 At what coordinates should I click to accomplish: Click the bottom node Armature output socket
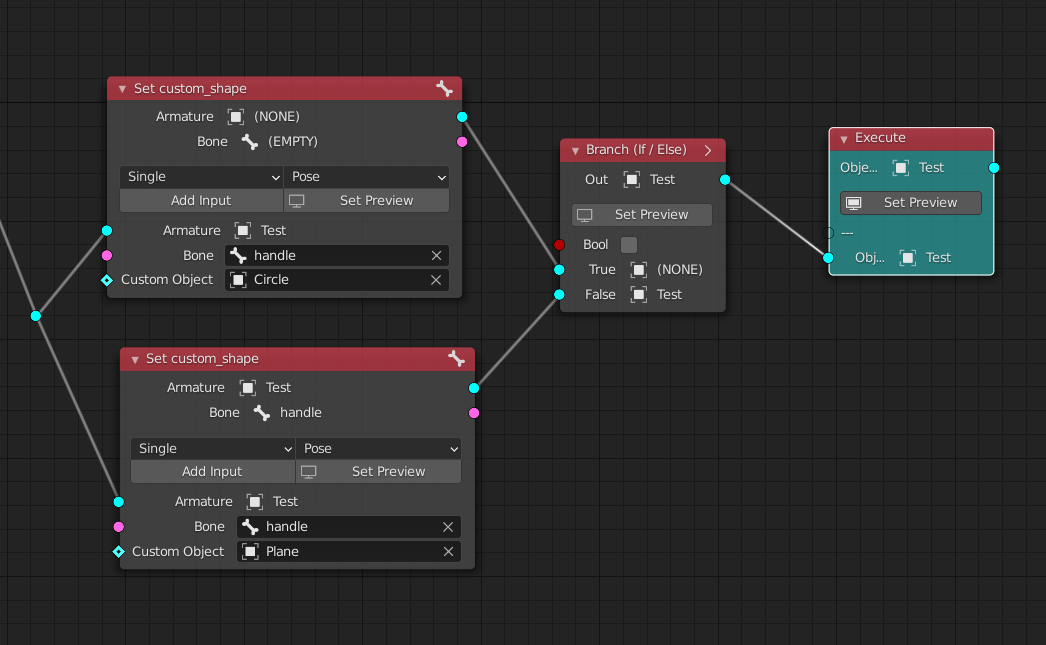click(x=474, y=388)
